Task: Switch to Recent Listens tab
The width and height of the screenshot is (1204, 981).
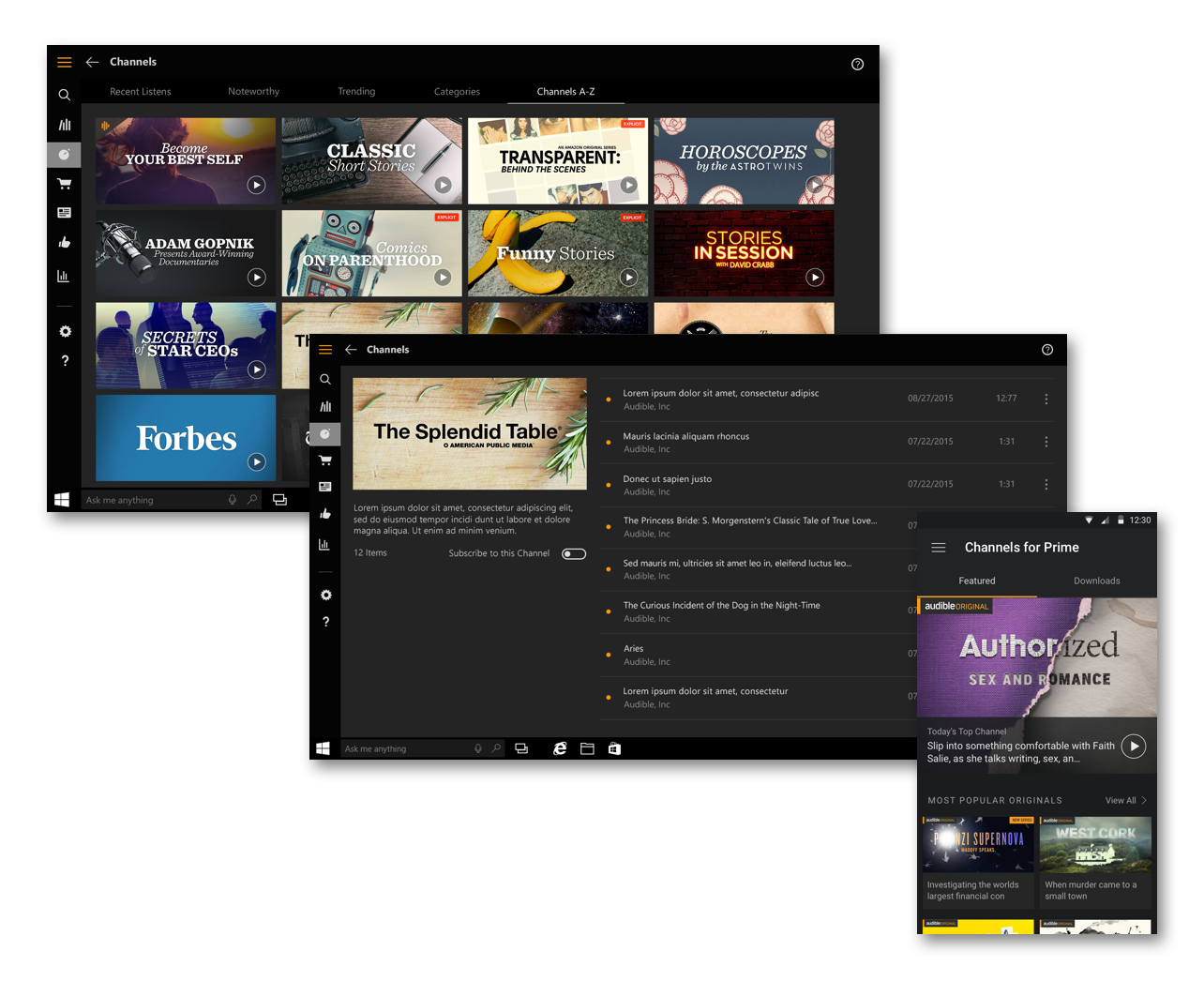Action: pyautogui.click(x=141, y=92)
